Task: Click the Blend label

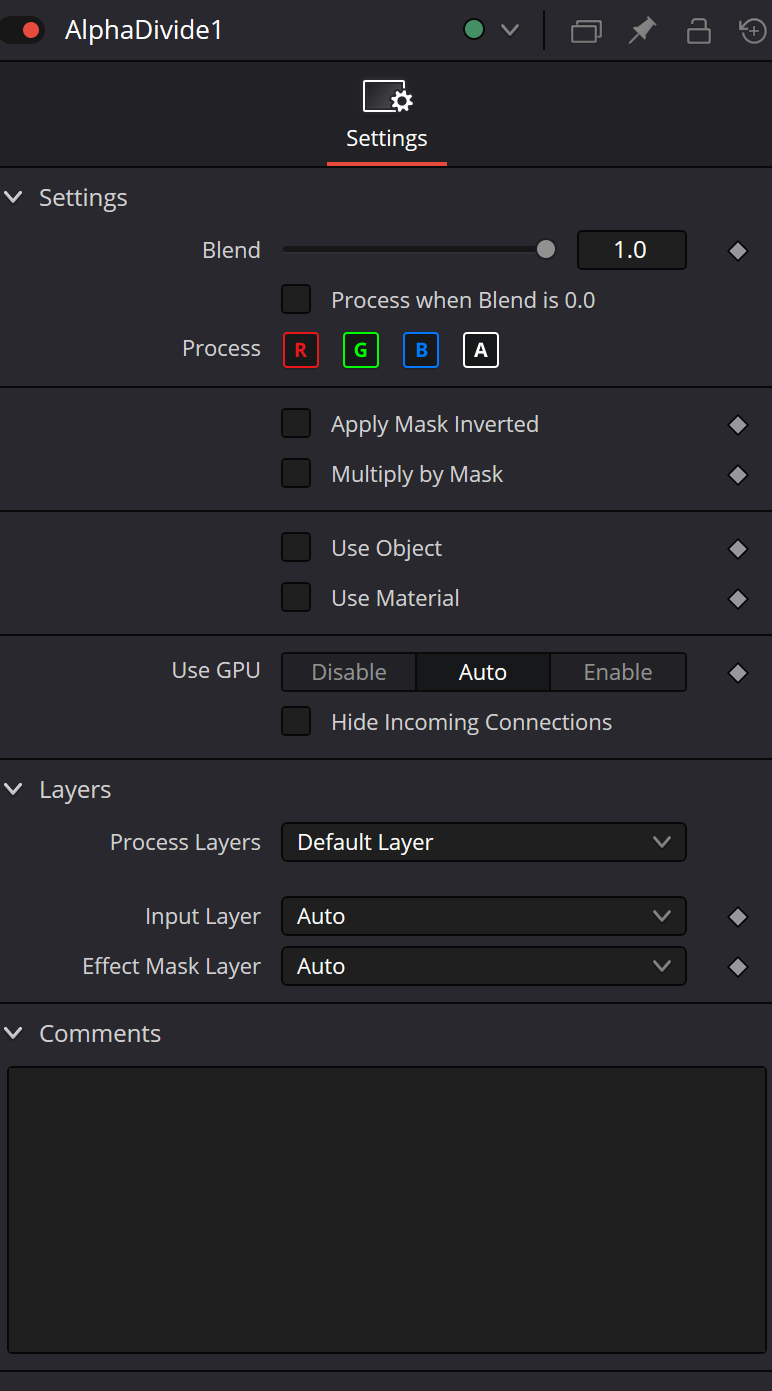Action: [231, 250]
